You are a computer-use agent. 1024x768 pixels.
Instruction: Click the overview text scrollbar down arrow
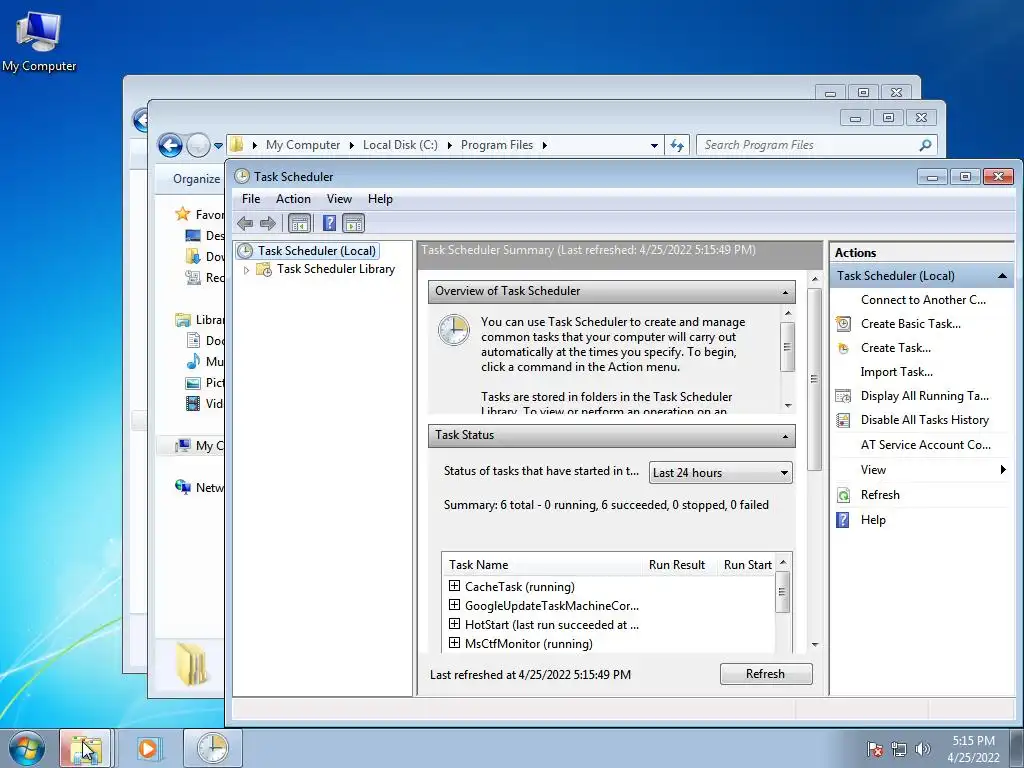788,406
